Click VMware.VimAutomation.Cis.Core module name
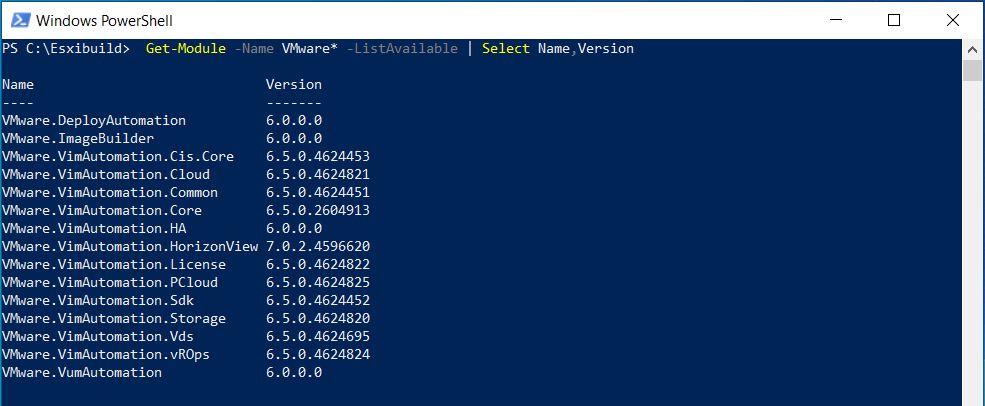 coord(118,156)
